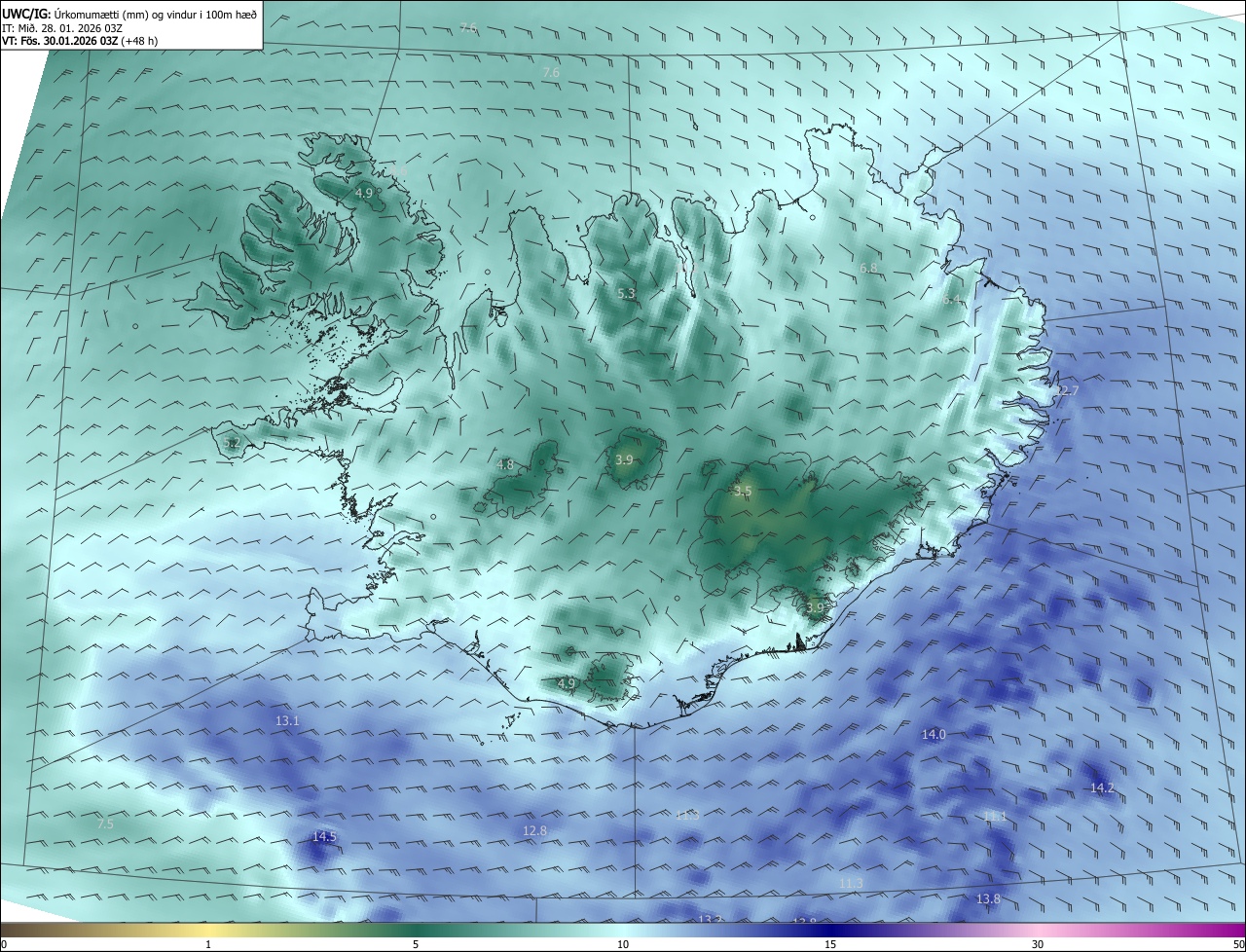Viewport: 1246px width, 952px height.
Task: Click the "30" tick on the color scale
Action: pyautogui.click(x=1038, y=944)
